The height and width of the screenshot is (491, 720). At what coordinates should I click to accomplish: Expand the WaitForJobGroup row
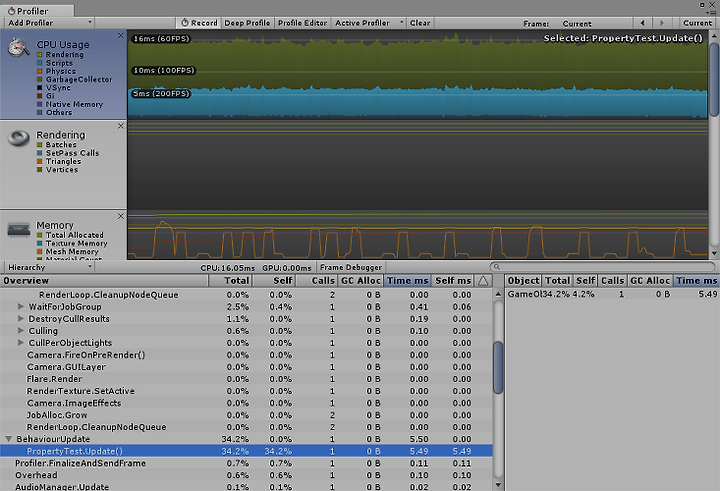(21, 306)
